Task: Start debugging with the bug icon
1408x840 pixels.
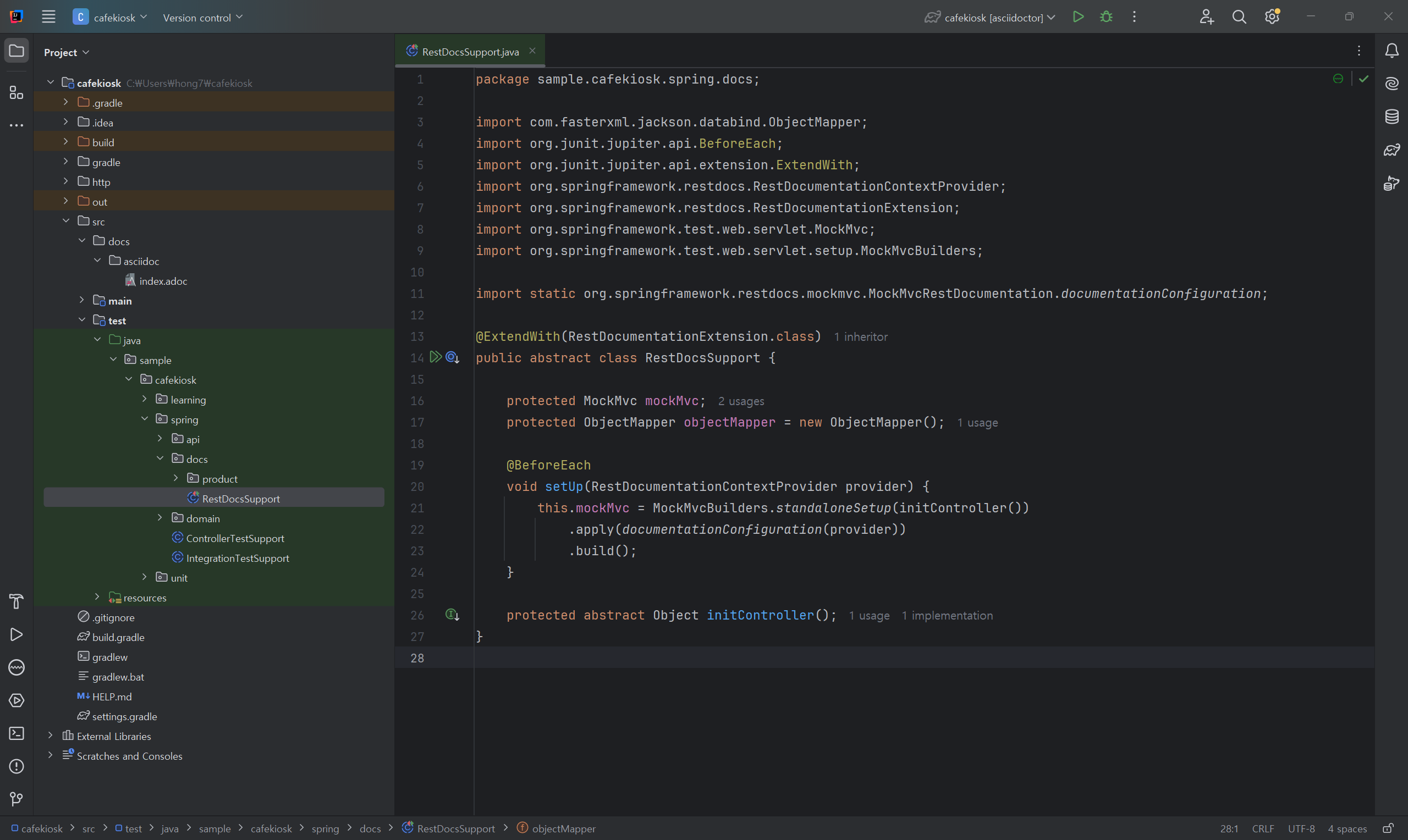Action: (x=1106, y=17)
